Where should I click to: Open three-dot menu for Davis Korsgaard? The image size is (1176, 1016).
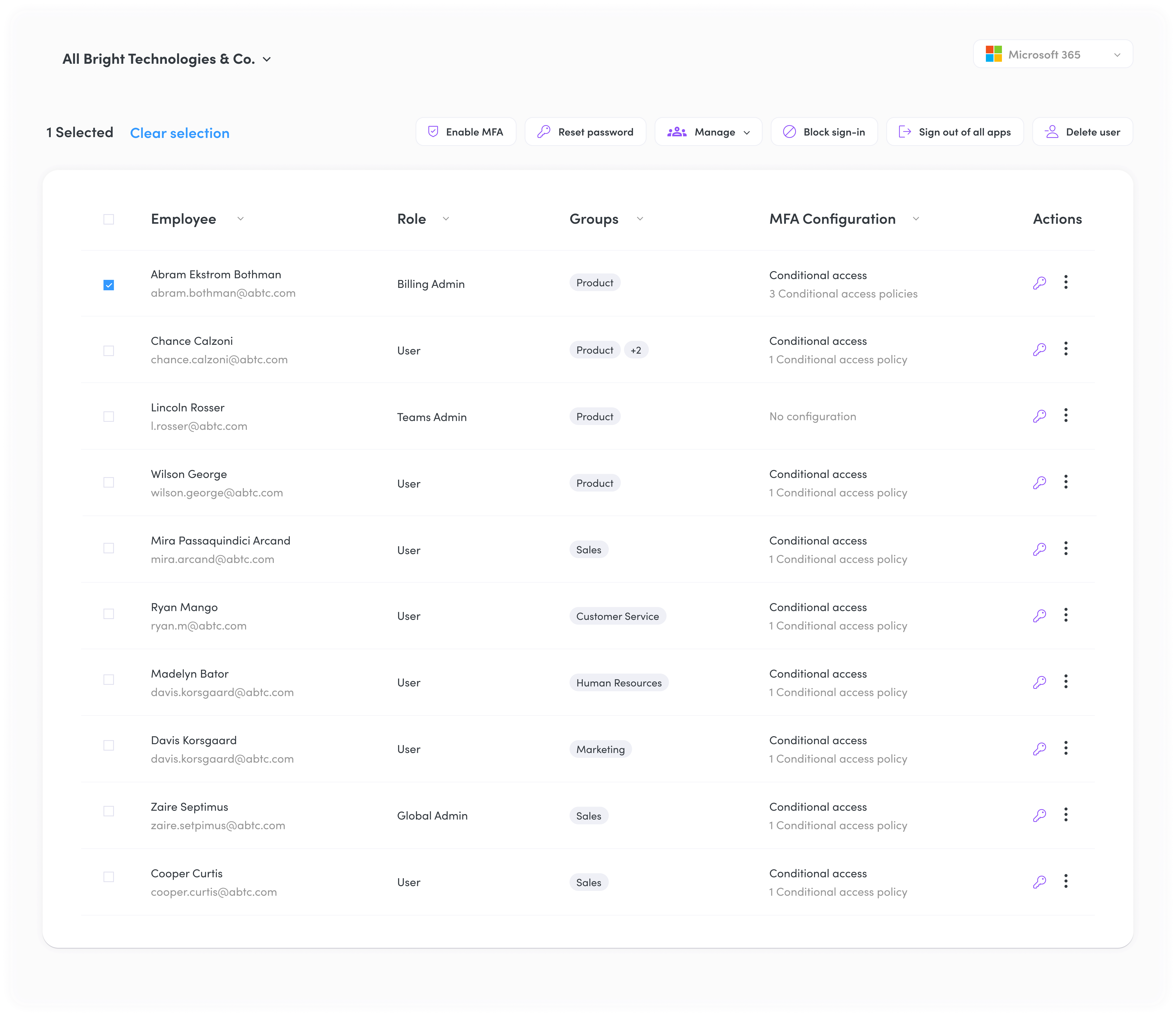click(1066, 748)
